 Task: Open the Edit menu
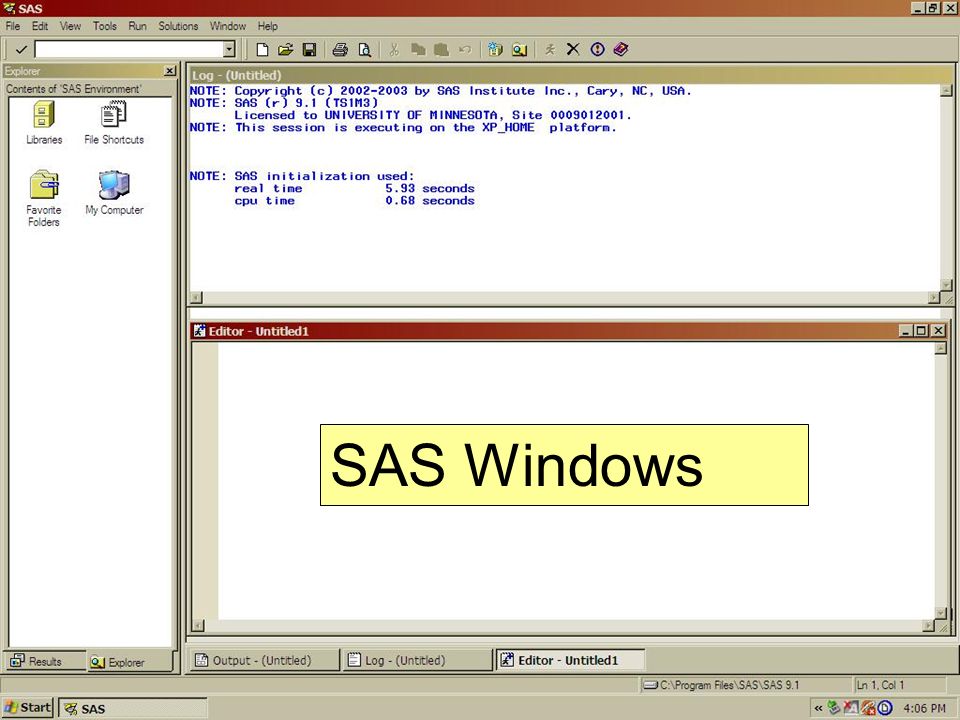[x=40, y=26]
